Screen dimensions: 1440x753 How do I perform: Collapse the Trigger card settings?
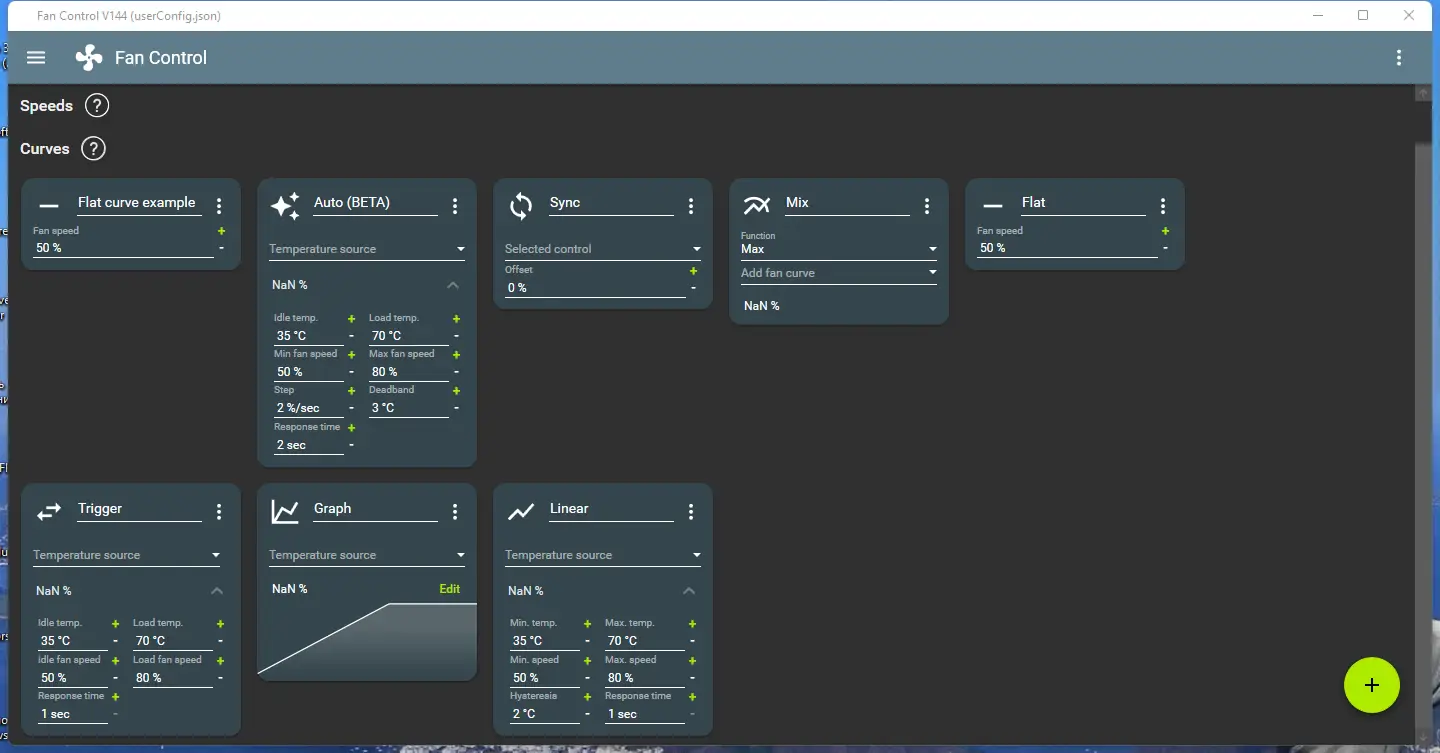point(217,591)
